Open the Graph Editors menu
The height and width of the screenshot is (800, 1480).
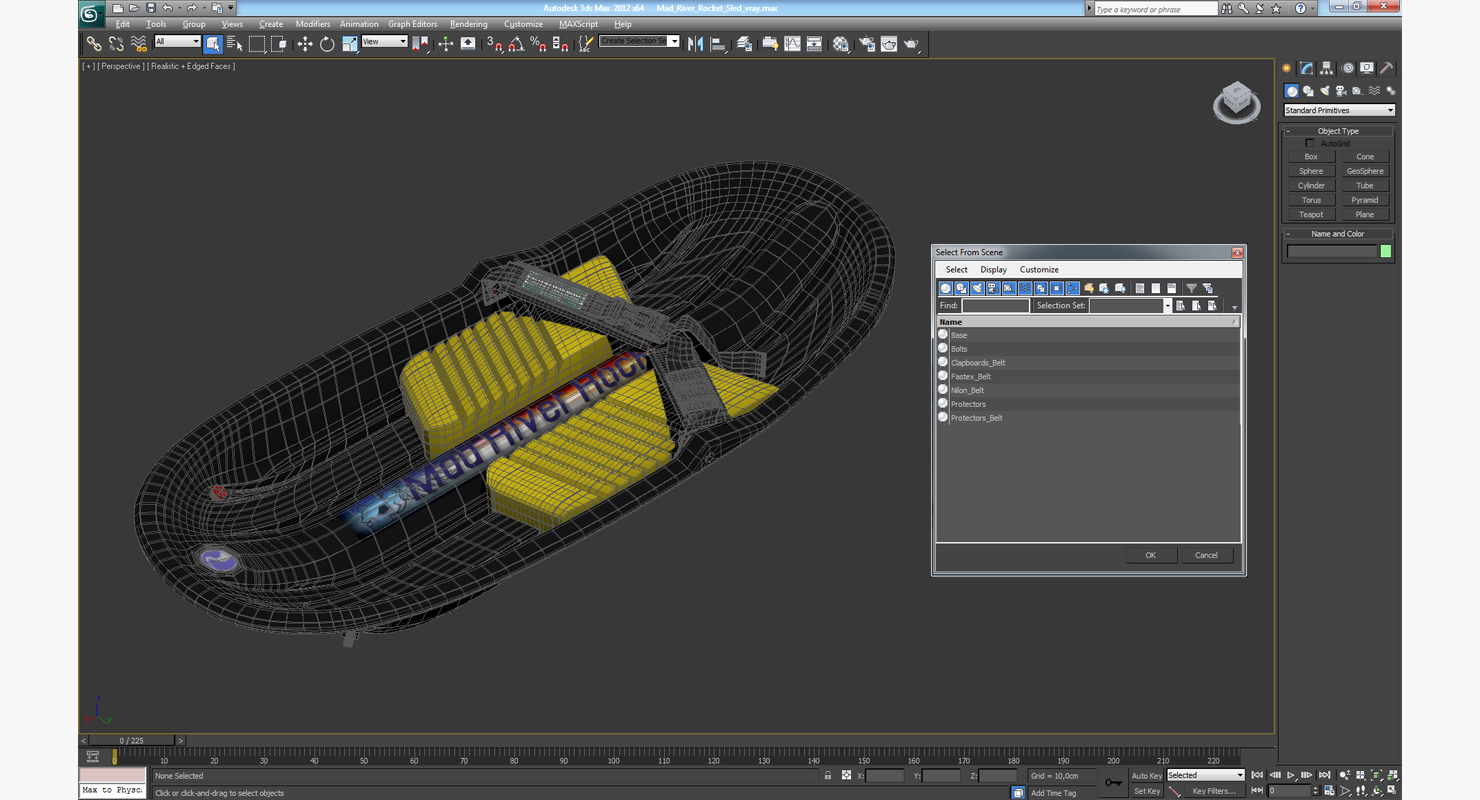pyautogui.click(x=413, y=24)
